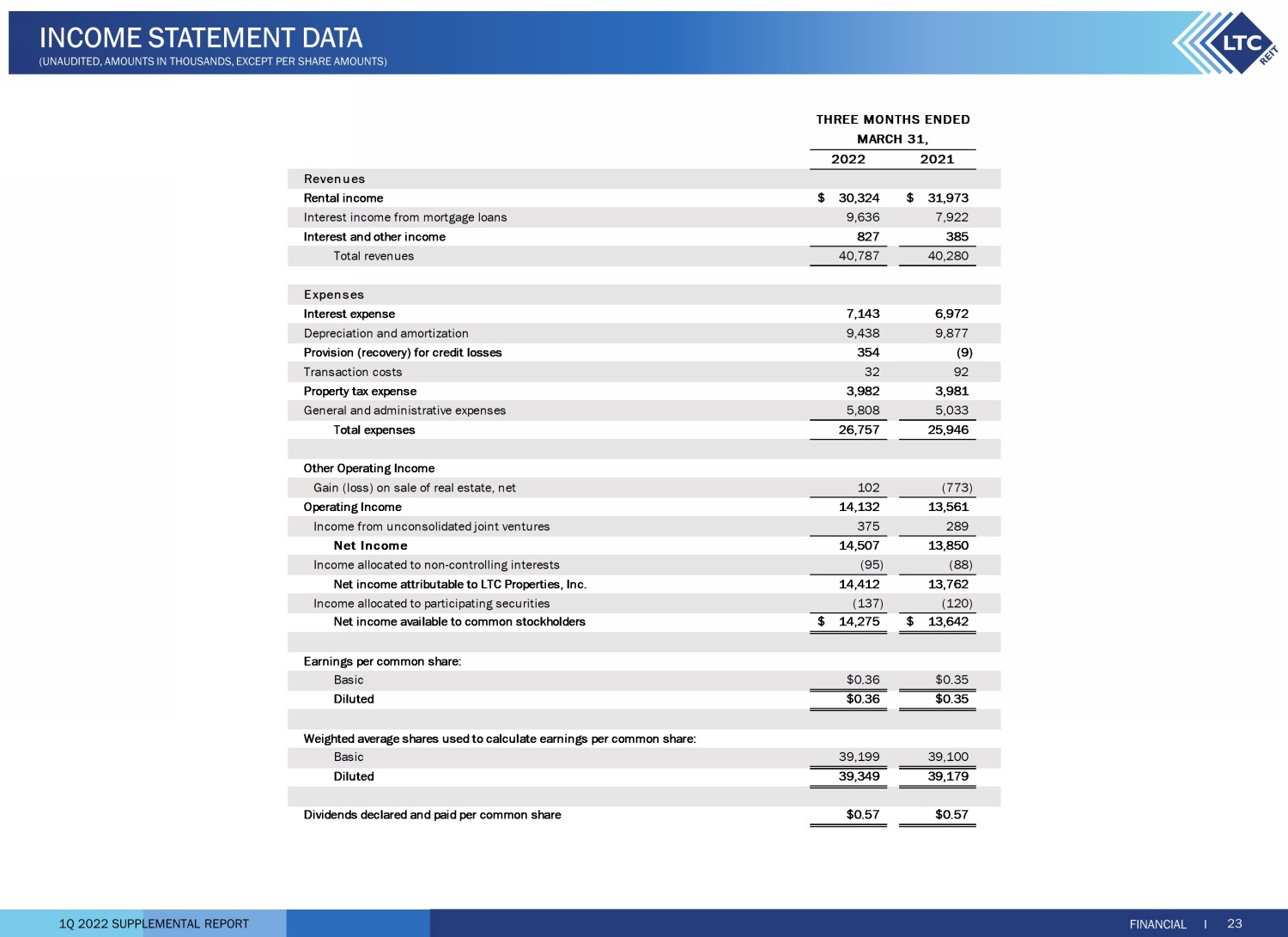Select interest and other income 827
Viewport: 1288px width, 937px height.
tap(868, 237)
